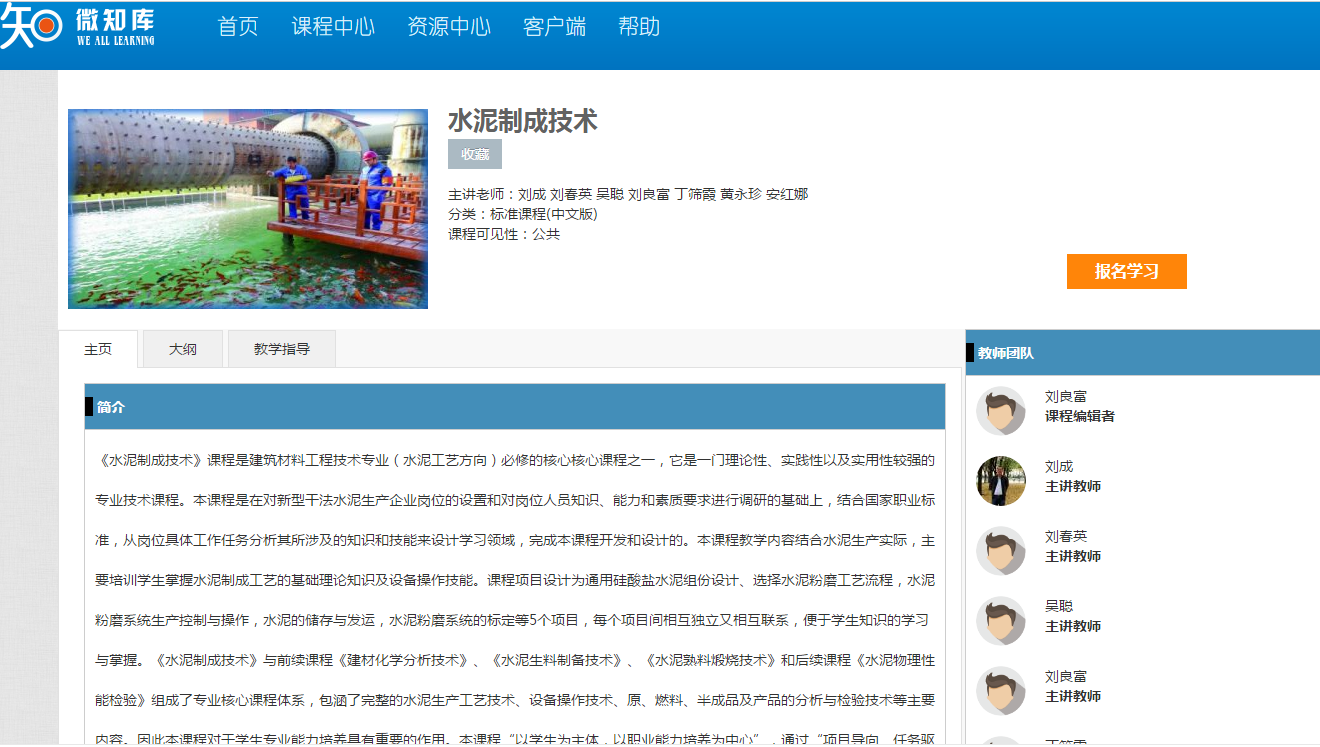The image size is (1320, 747).
Task: Click 吴聪's avatar icon
Action: coord(1001,621)
